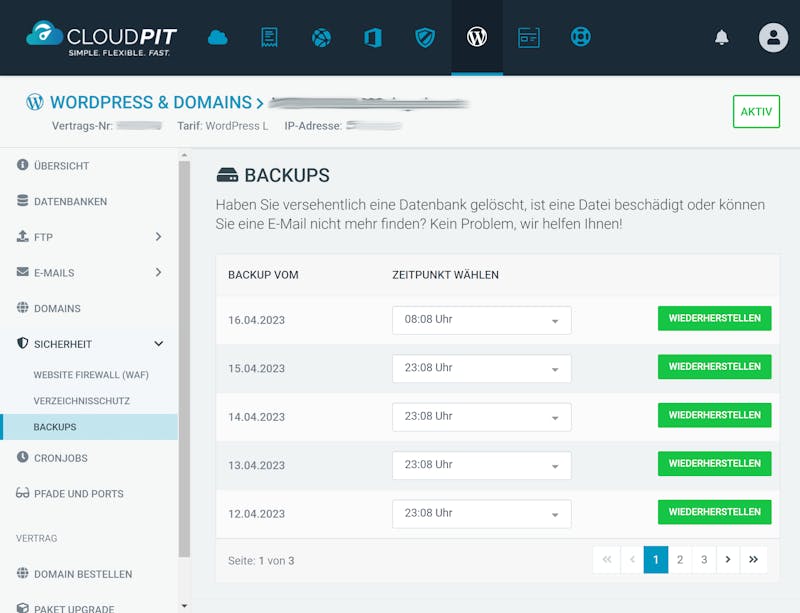
Task: Open the shield security icon in header
Action: point(425,37)
